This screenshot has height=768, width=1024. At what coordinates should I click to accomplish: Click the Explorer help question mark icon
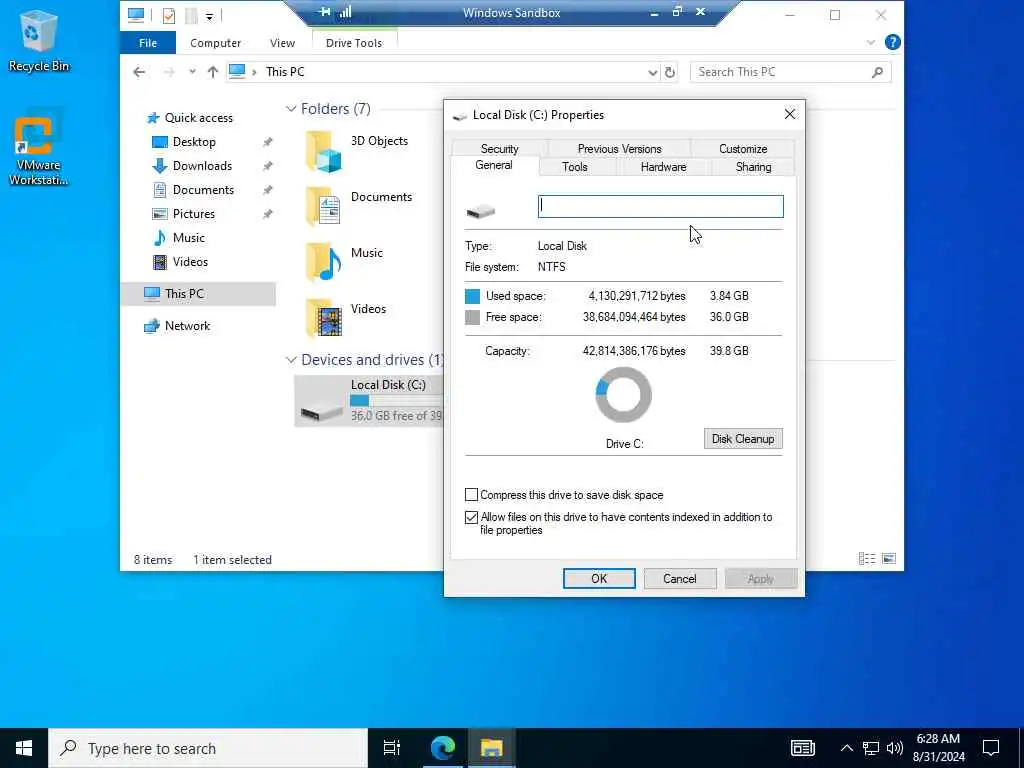coord(892,42)
